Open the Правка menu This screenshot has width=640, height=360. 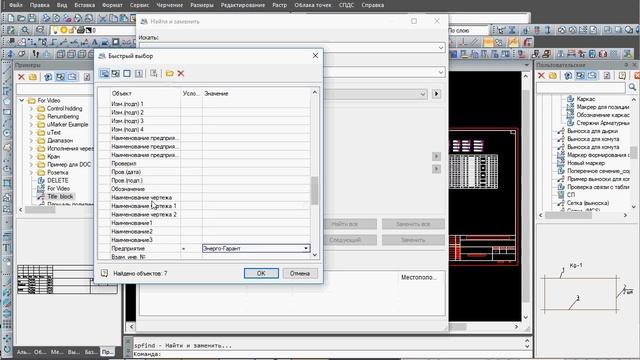(40, 5)
